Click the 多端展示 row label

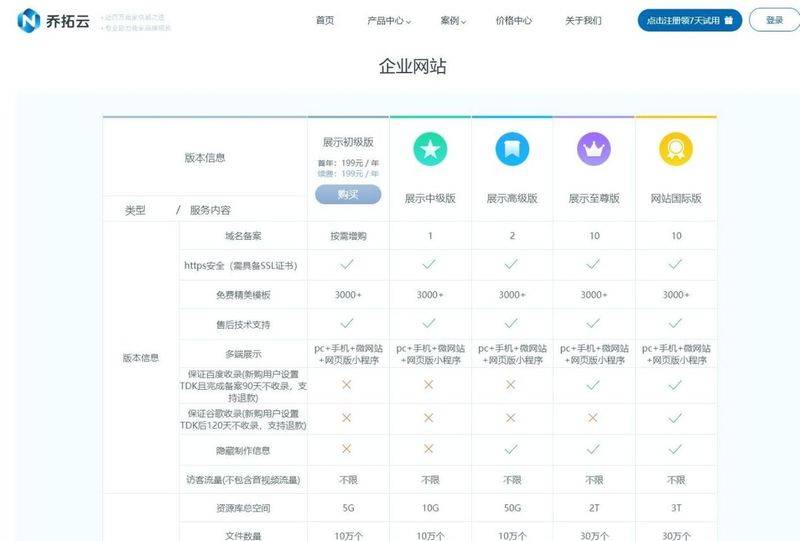(x=243, y=354)
